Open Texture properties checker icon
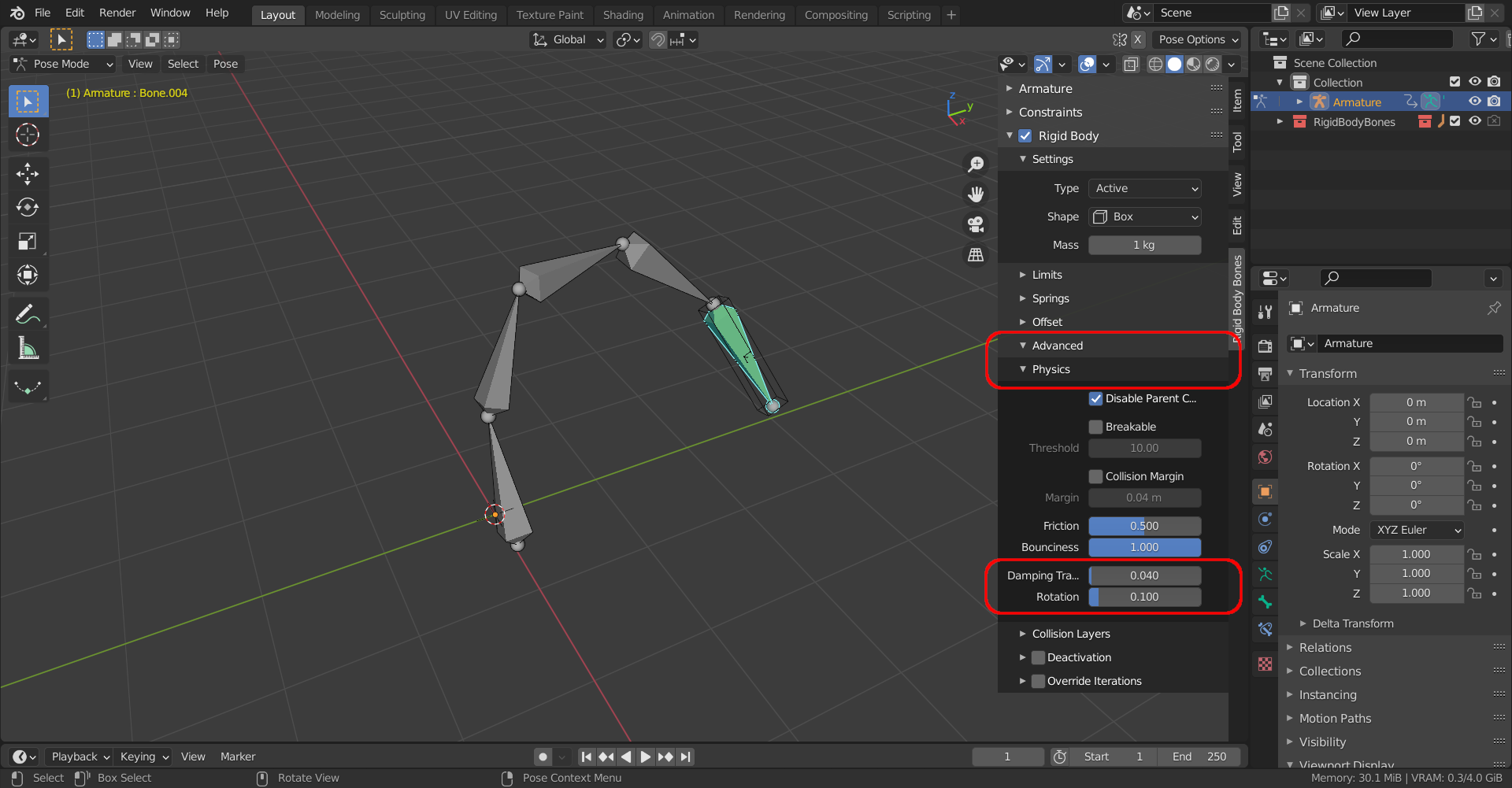 coord(1265,664)
